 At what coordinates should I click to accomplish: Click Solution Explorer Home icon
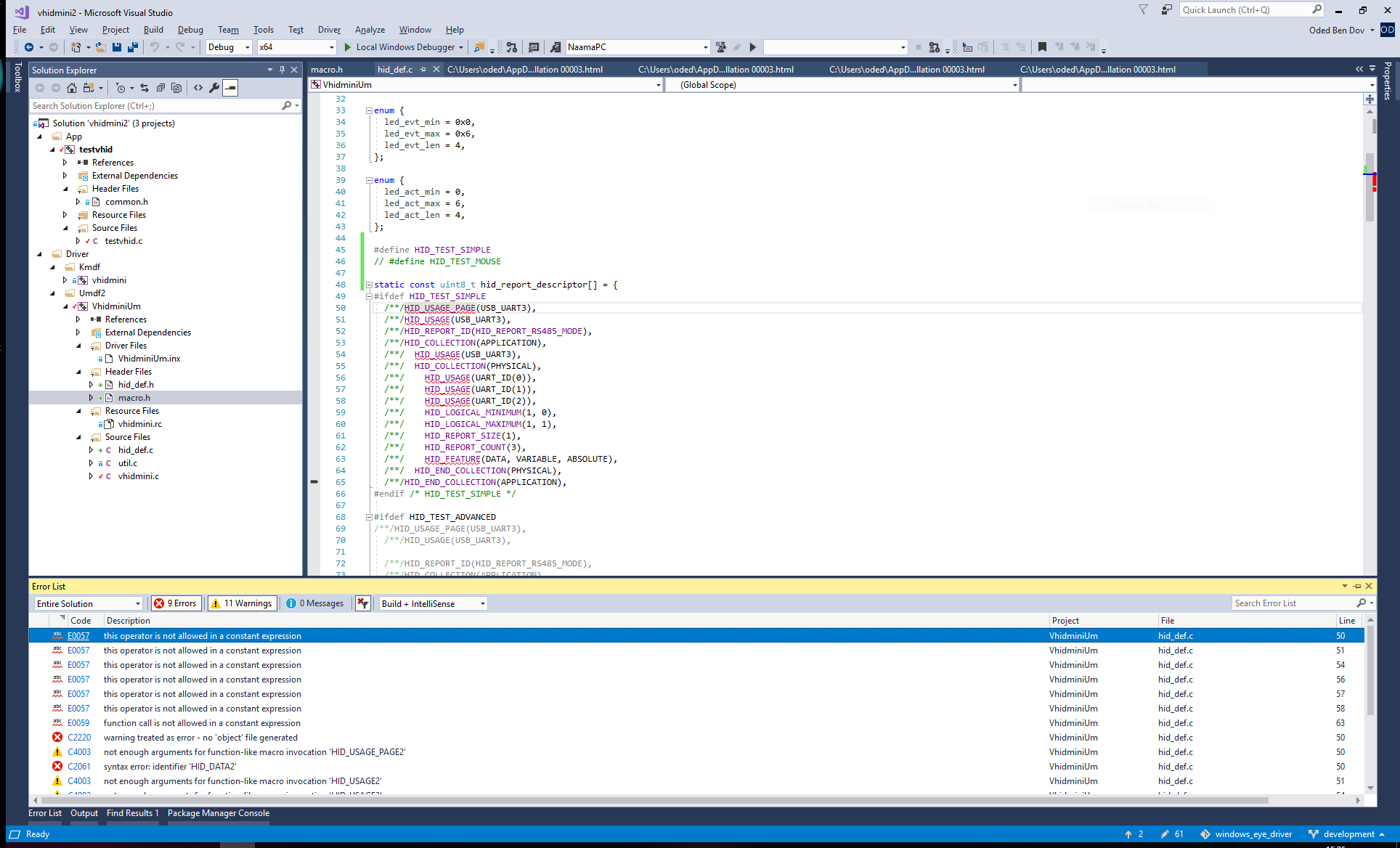tap(71, 88)
